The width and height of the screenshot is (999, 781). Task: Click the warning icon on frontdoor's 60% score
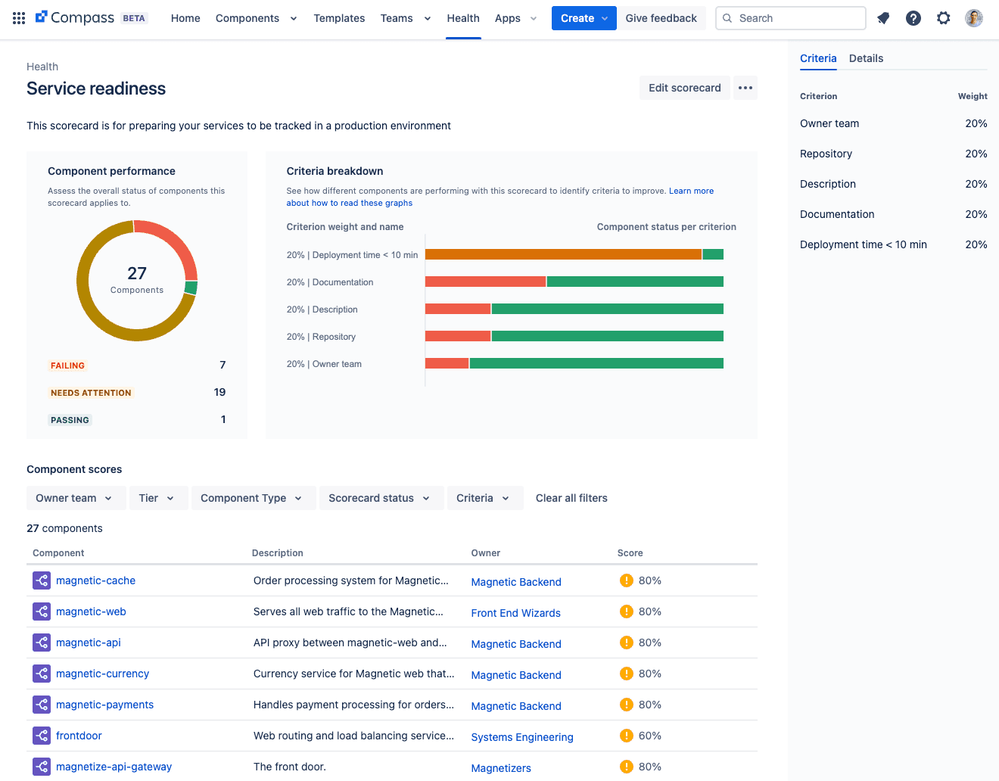(x=626, y=735)
